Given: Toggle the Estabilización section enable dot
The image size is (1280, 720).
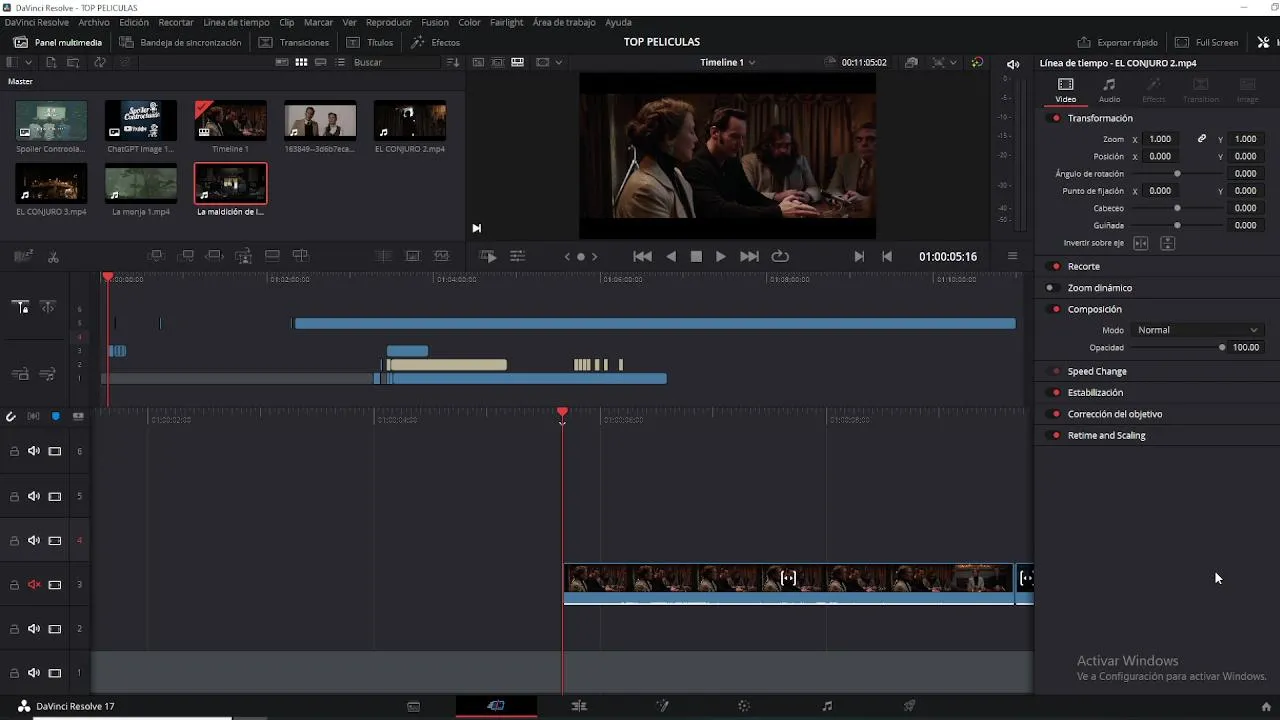Looking at the screenshot, I should click(1056, 393).
